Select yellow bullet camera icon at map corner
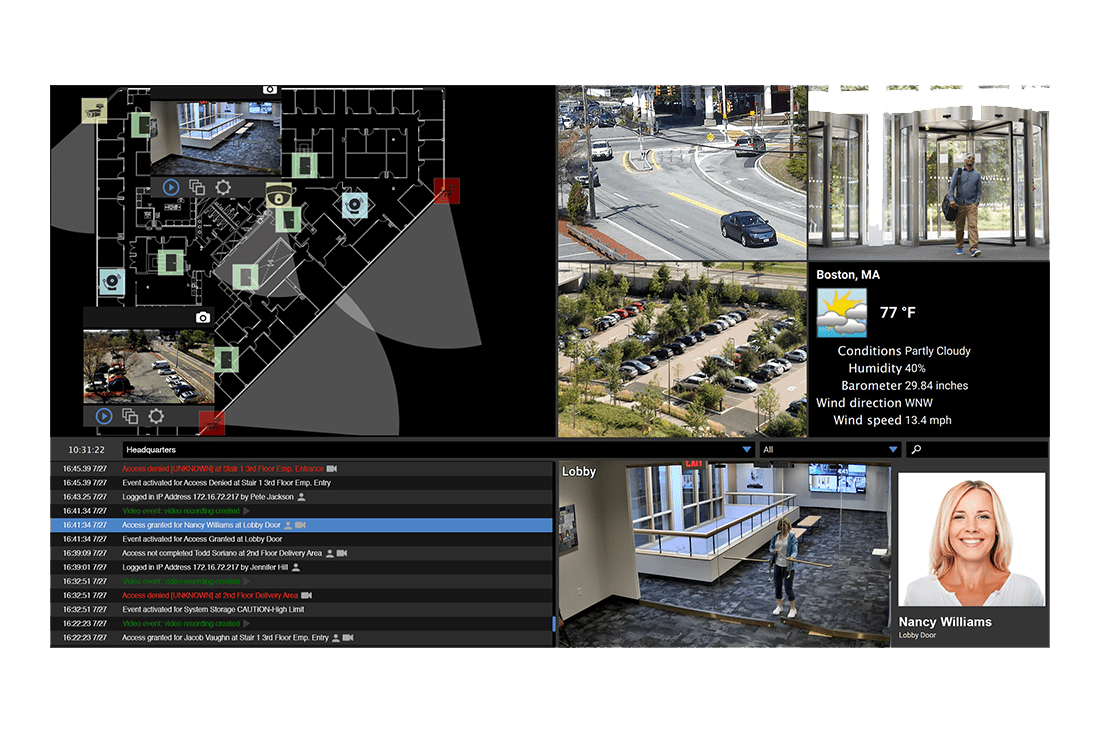 click(x=94, y=110)
